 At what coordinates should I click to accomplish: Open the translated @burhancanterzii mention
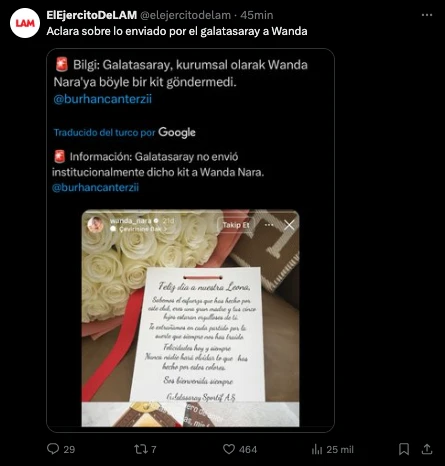[95, 187]
